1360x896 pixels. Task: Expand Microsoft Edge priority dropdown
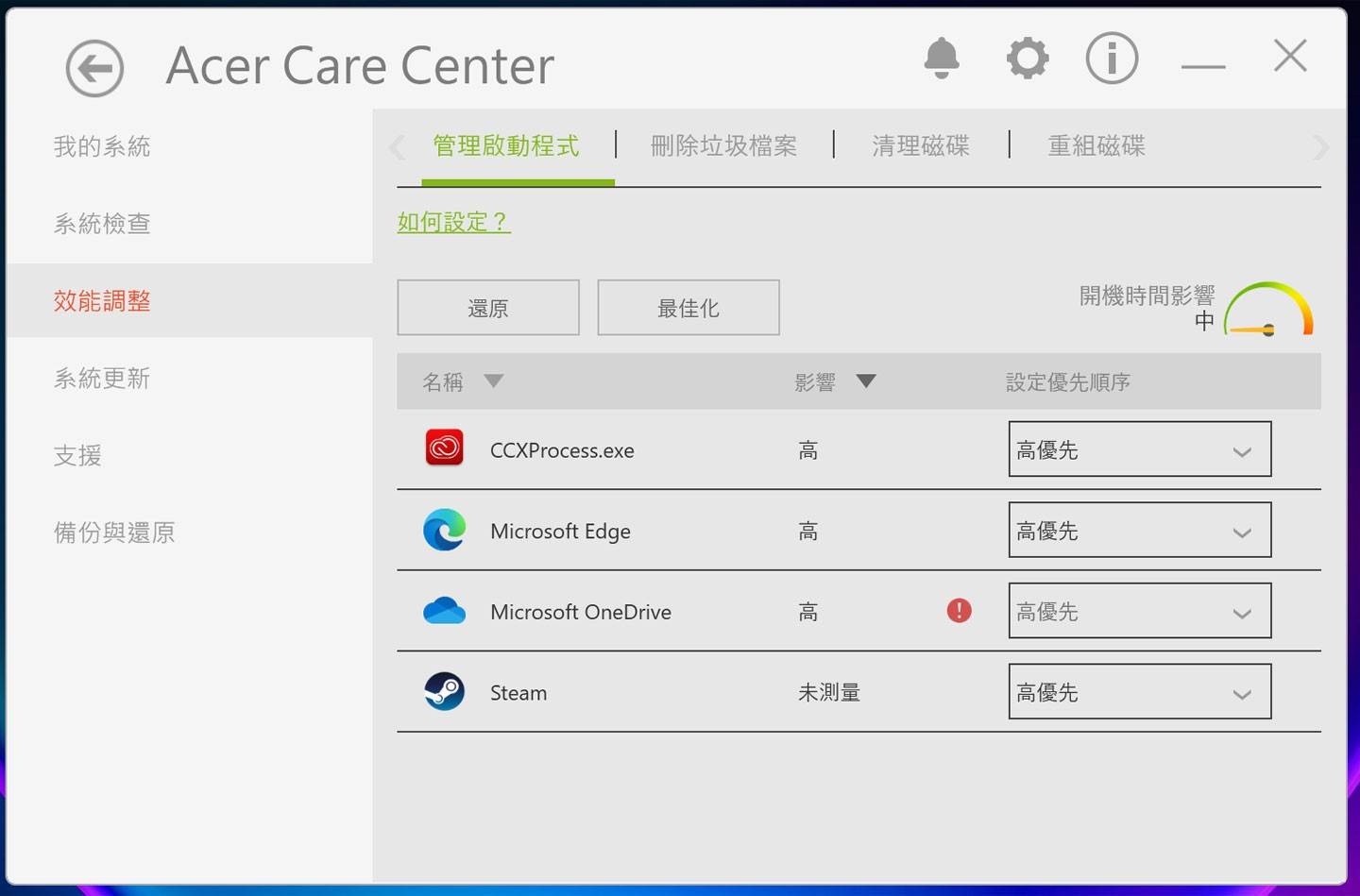tap(1139, 531)
